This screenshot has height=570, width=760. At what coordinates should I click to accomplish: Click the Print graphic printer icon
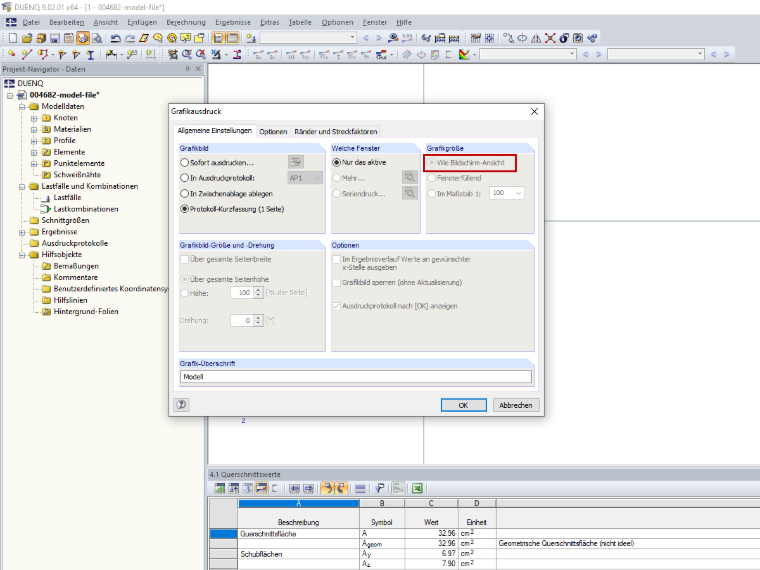[83, 38]
